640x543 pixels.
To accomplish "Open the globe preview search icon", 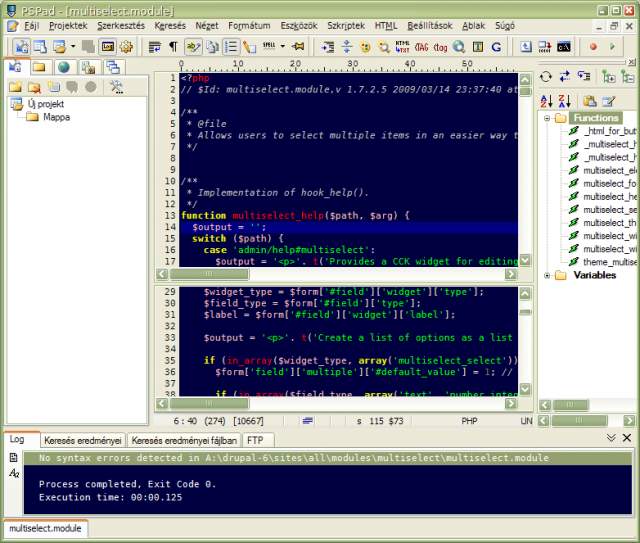I will (x=459, y=47).
